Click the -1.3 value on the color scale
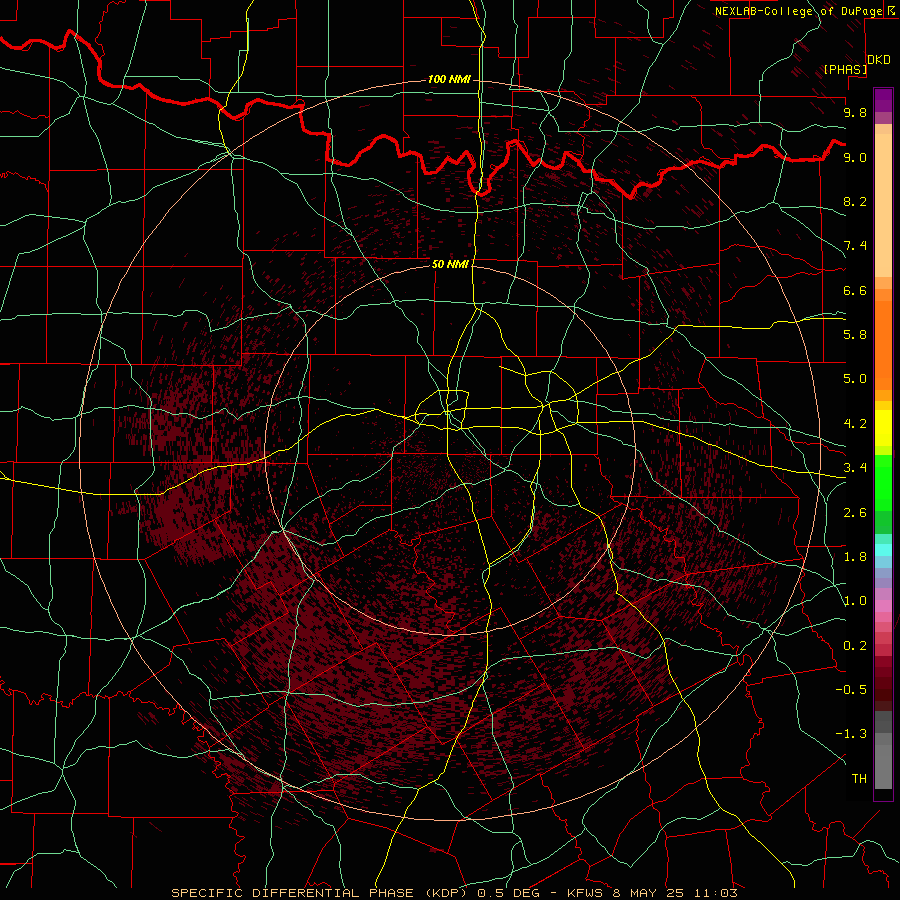Screen dimensions: 900x900 pyautogui.click(x=851, y=734)
